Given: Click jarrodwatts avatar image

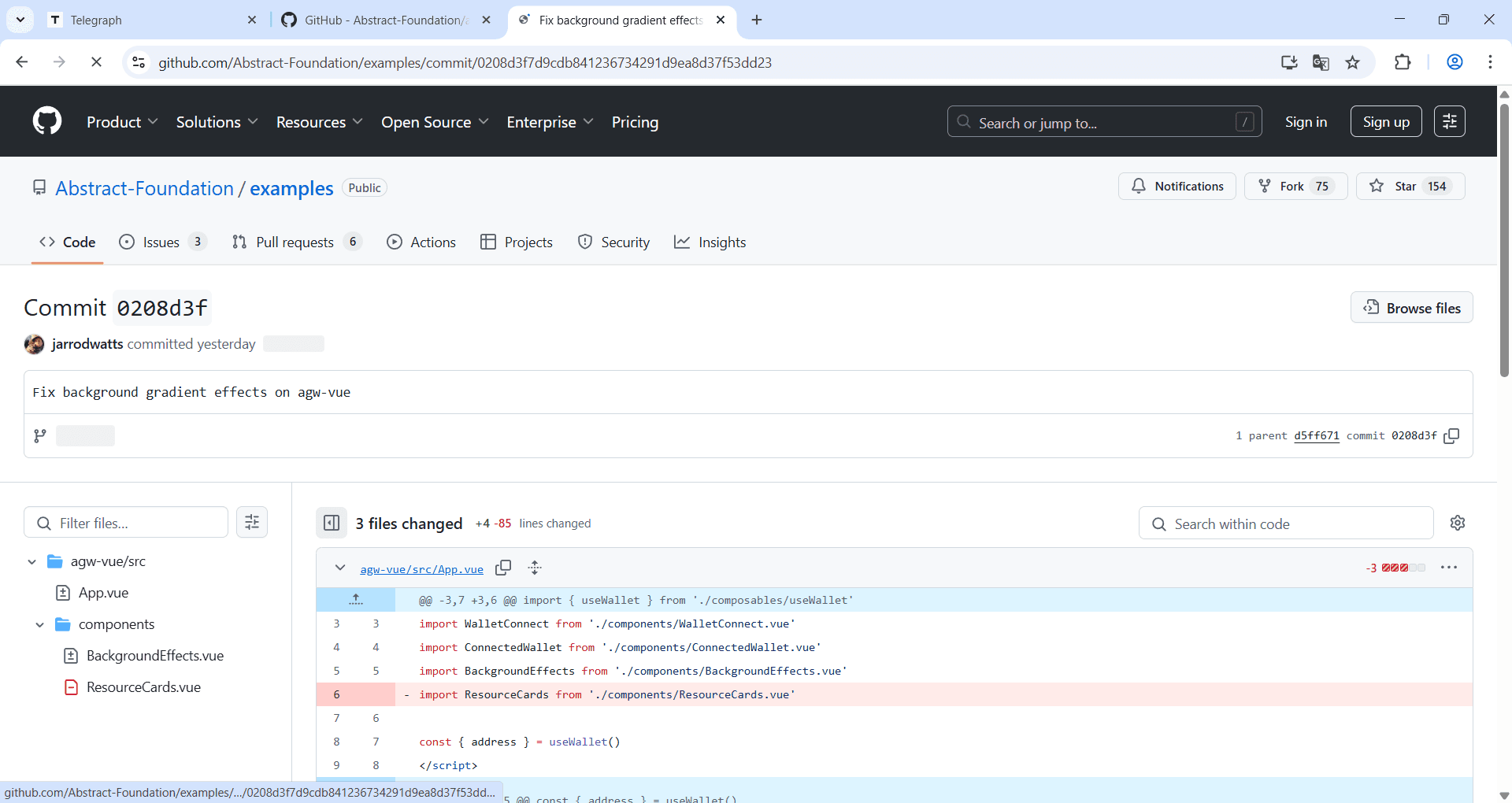Looking at the screenshot, I should [34, 344].
